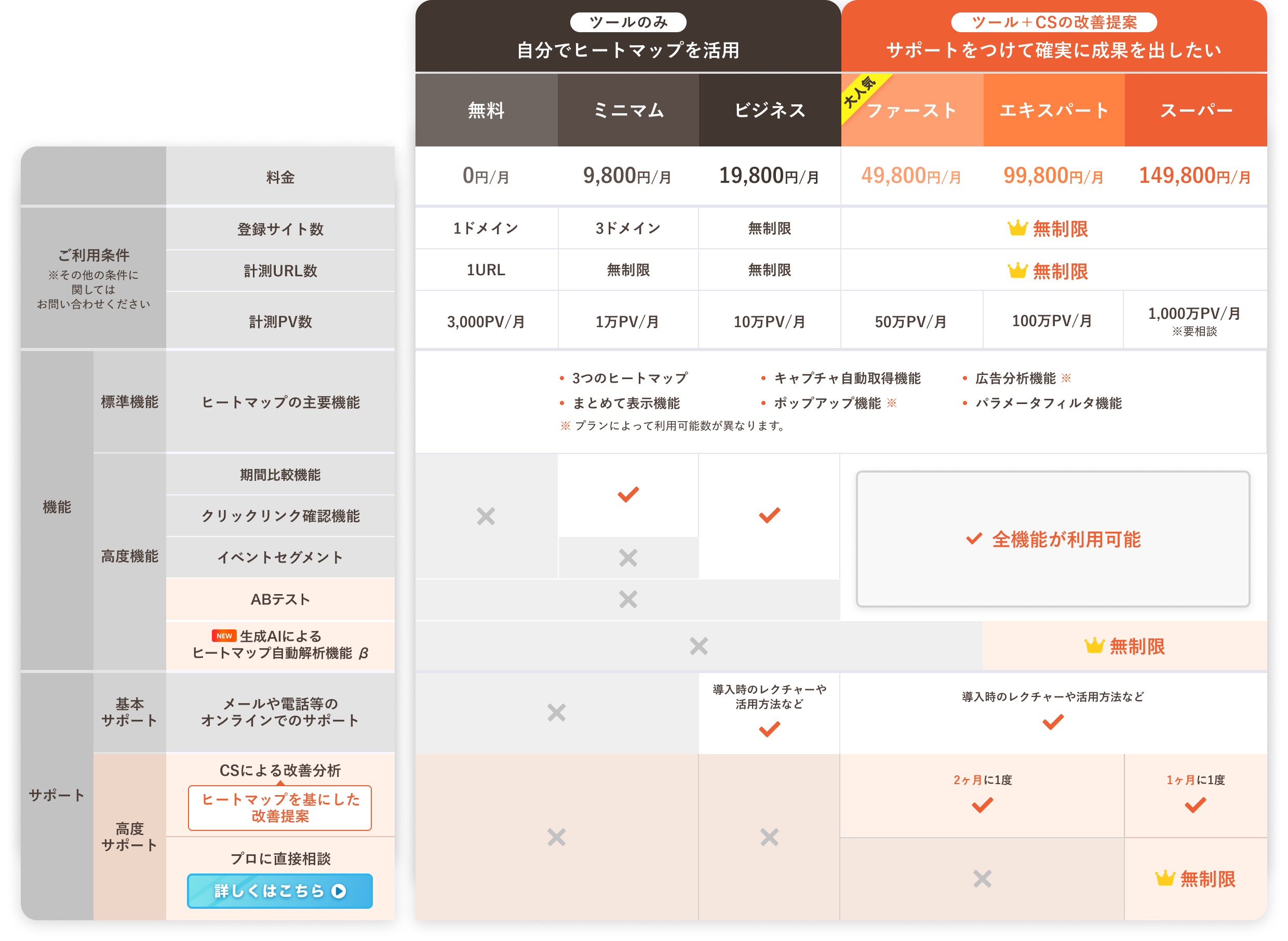Click the 3ドメイン cell
The width and height of the screenshot is (1288, 941).
[628, 228]
